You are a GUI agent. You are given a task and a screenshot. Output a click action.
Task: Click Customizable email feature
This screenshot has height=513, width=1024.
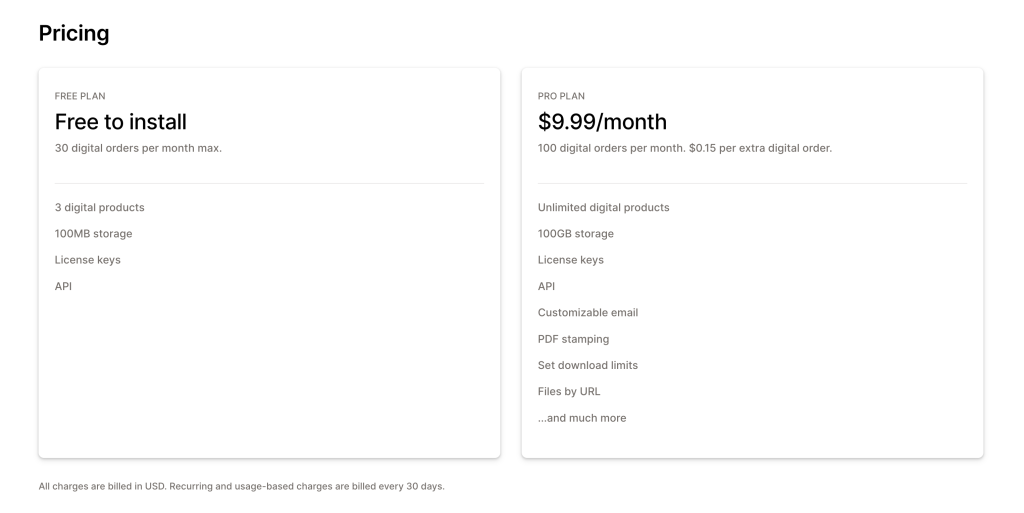tap(588, 313)
